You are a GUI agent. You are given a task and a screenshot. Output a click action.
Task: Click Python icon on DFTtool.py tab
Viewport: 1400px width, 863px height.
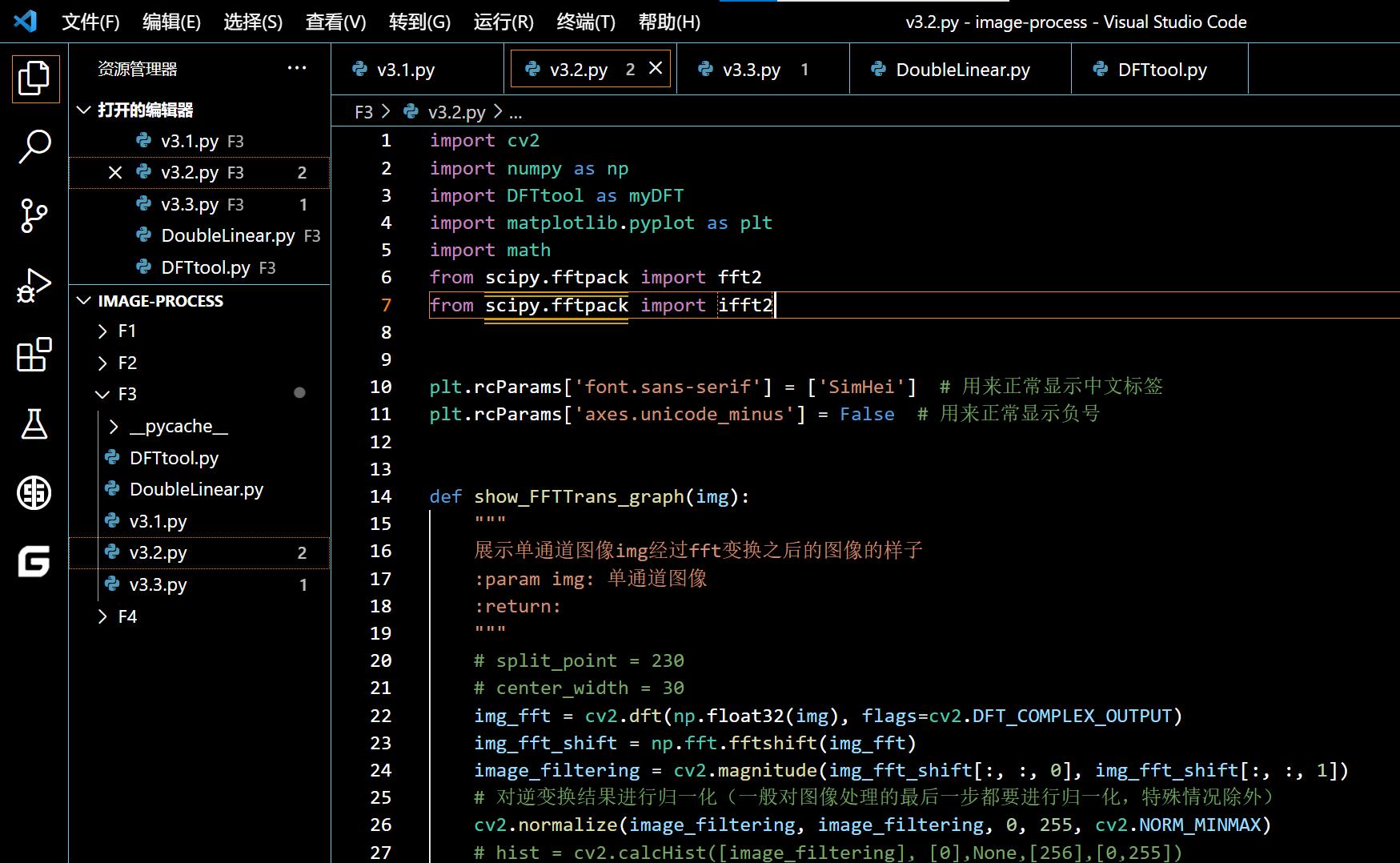click(1101, 70)
